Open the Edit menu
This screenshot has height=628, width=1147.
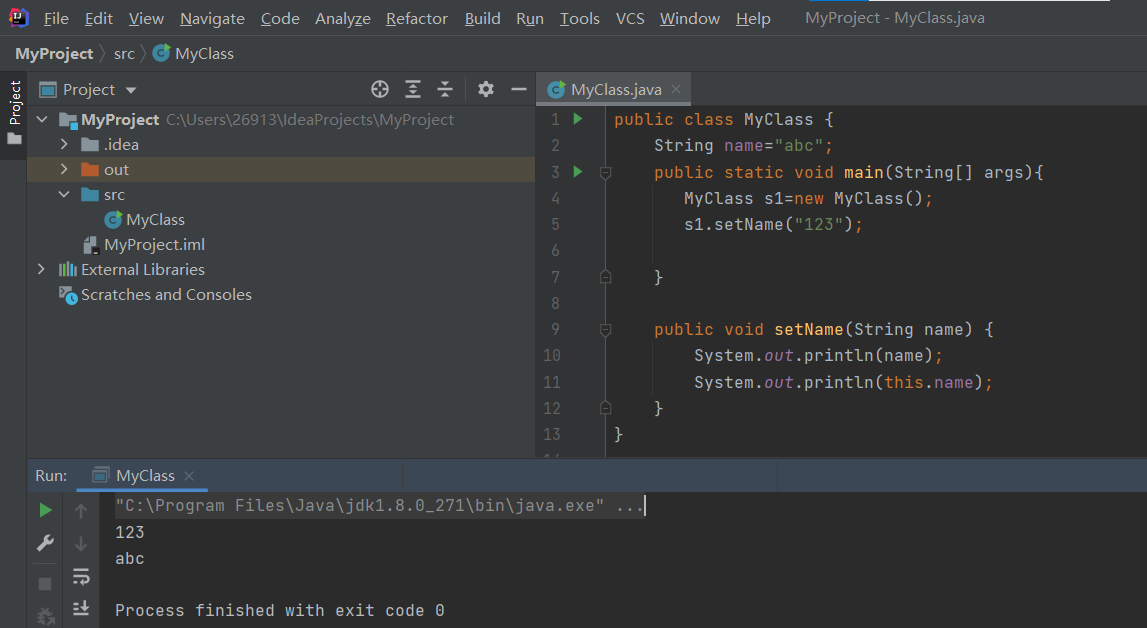coord(99,19)
